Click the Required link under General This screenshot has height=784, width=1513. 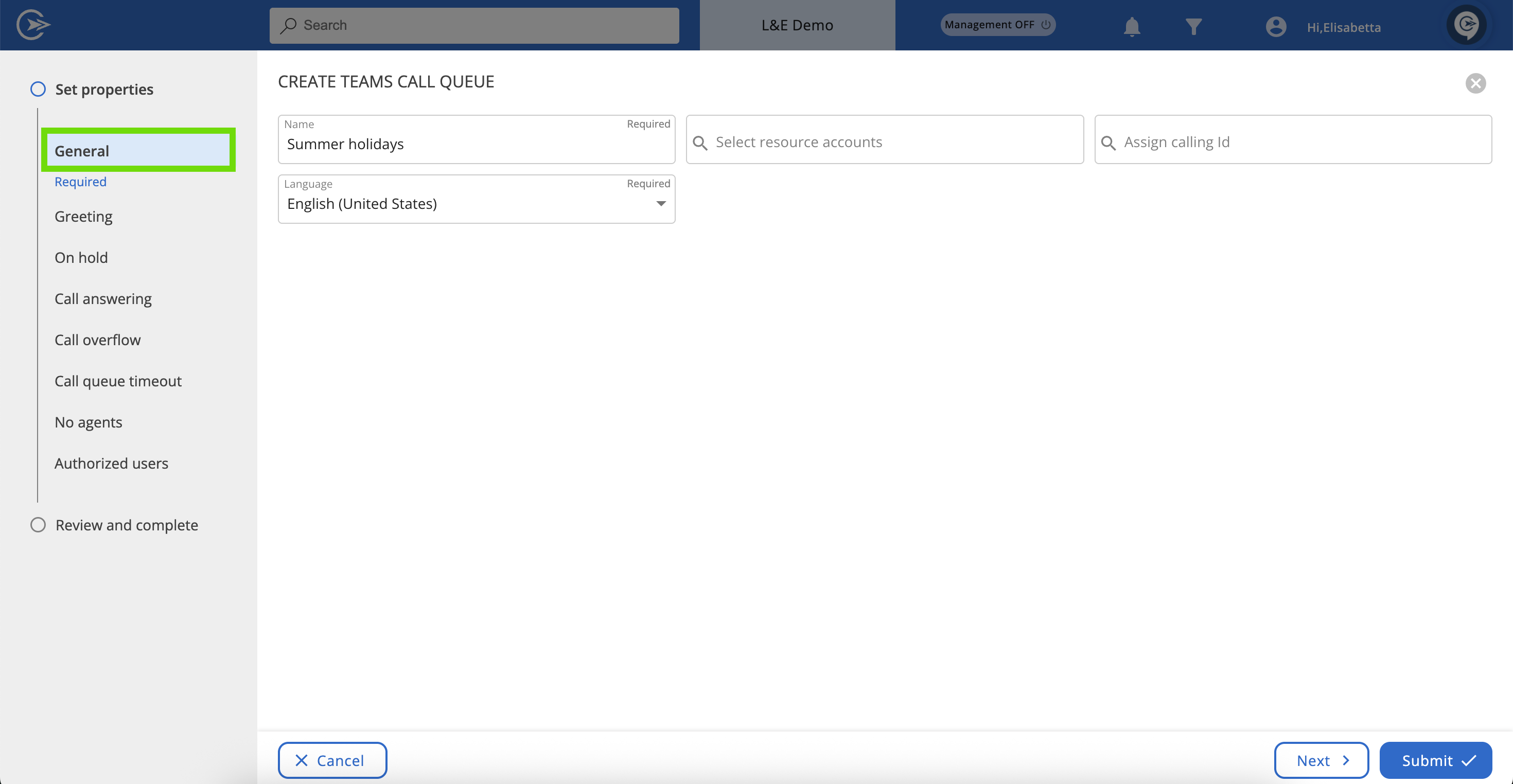tap(80, 182)
